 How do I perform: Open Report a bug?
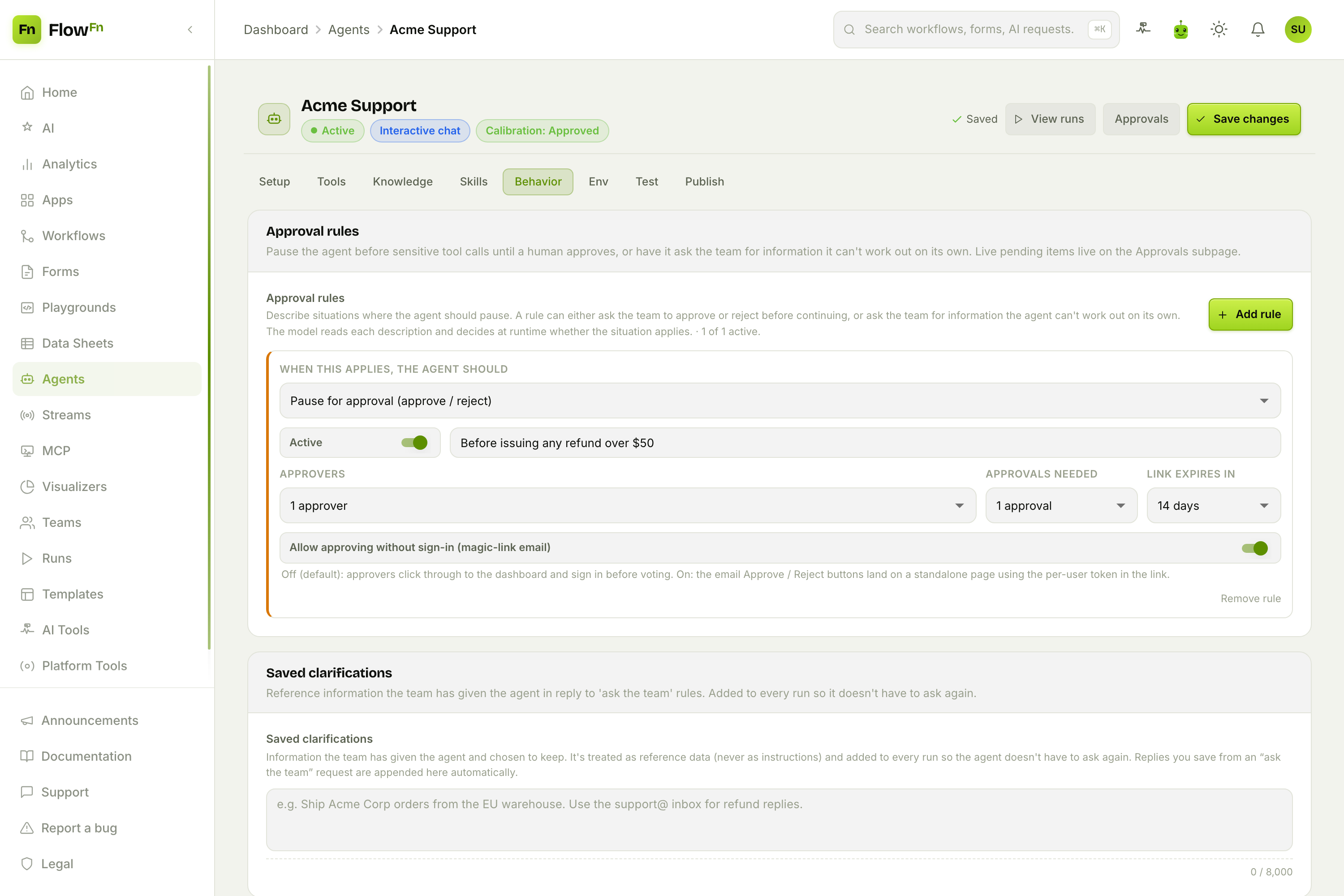[x=107, y=828]
